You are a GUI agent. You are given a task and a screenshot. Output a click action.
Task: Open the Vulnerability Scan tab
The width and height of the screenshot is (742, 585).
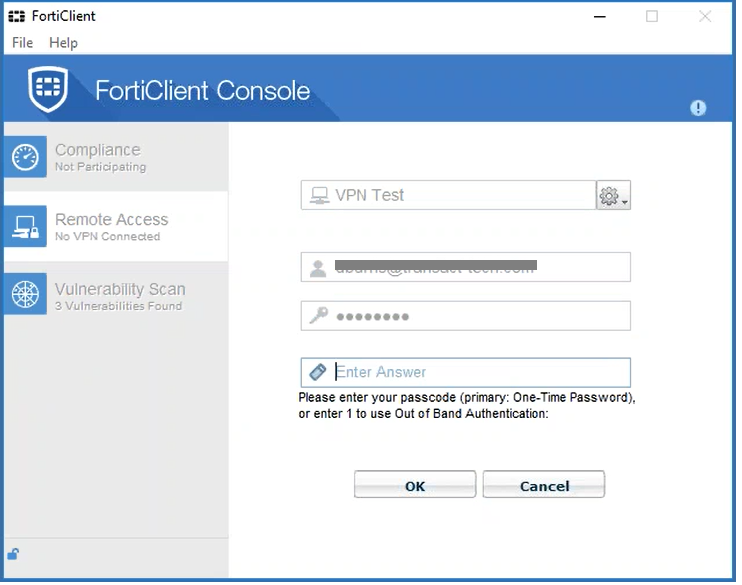[x=116, y=294]
